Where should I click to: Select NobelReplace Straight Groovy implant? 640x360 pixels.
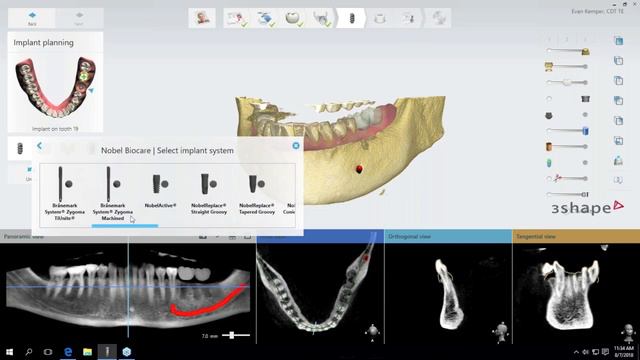209,193
